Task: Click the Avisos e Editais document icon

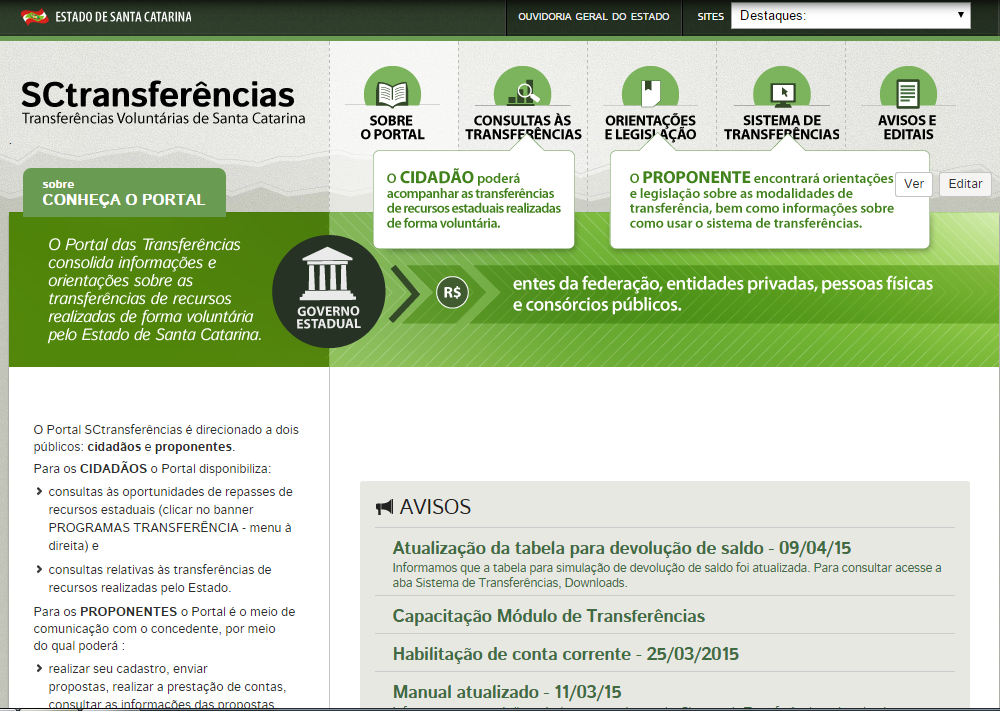Action: click(x=908, y=87)
